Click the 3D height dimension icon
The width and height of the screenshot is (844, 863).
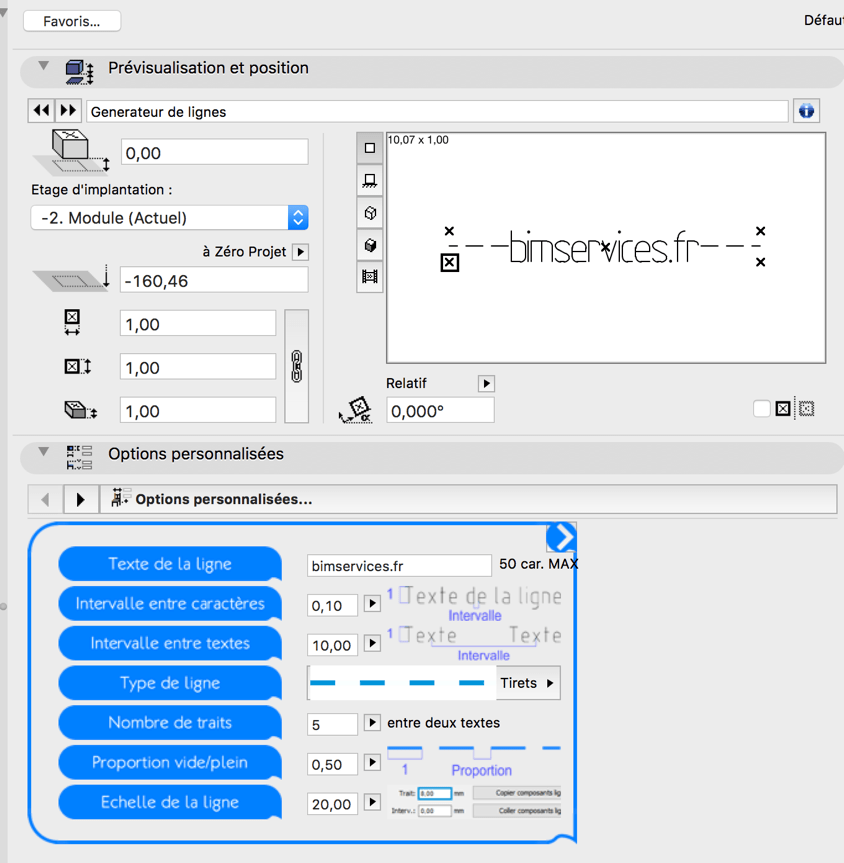click(x=80, y=411)
